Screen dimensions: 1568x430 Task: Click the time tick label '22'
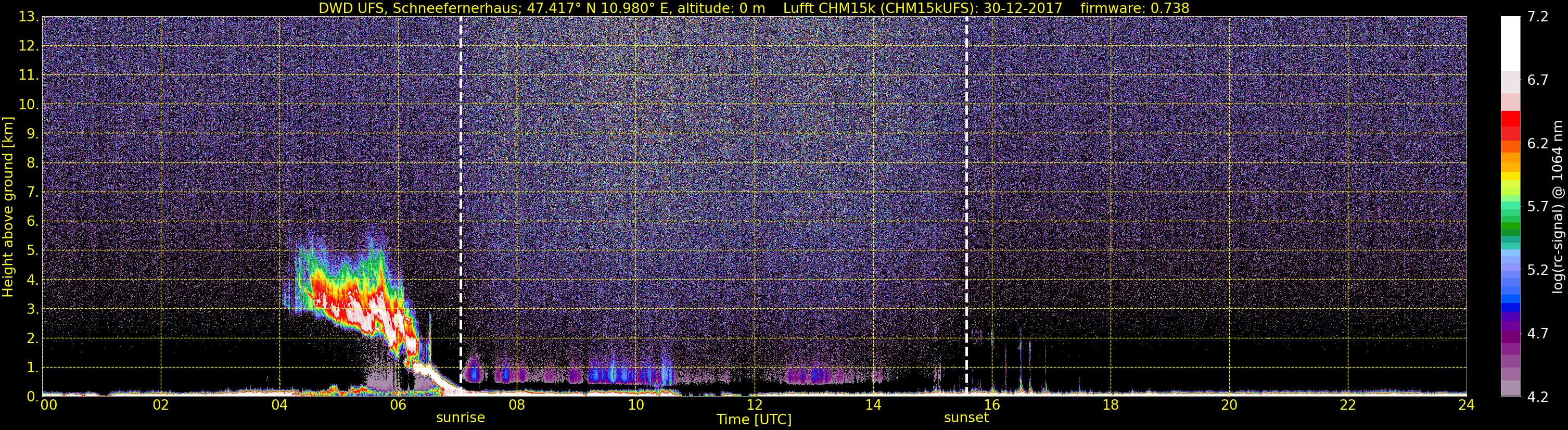pyautogui.click(x=1348, y=405)
